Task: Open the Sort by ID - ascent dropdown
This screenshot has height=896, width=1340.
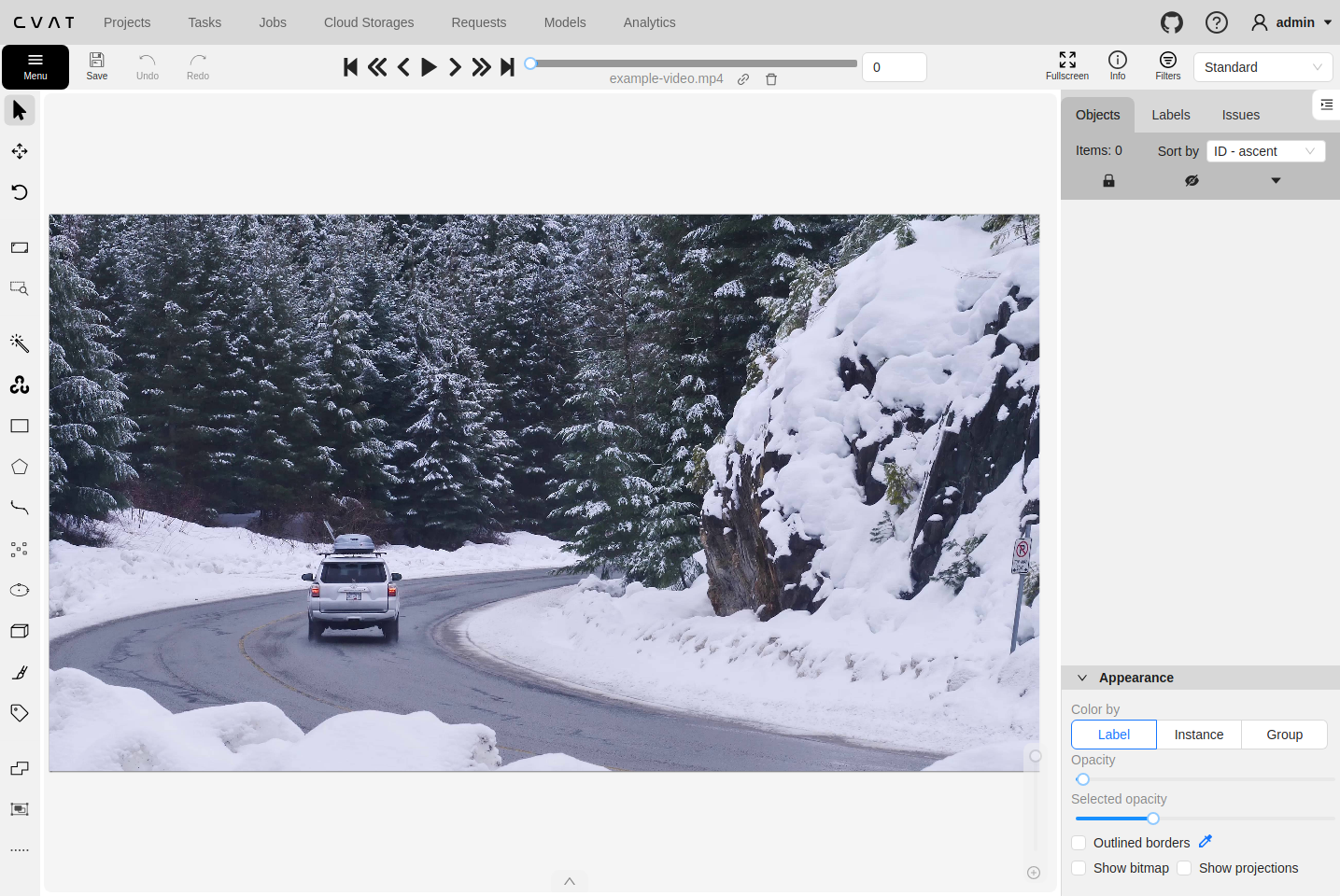Action: [x=1265, y=151]
